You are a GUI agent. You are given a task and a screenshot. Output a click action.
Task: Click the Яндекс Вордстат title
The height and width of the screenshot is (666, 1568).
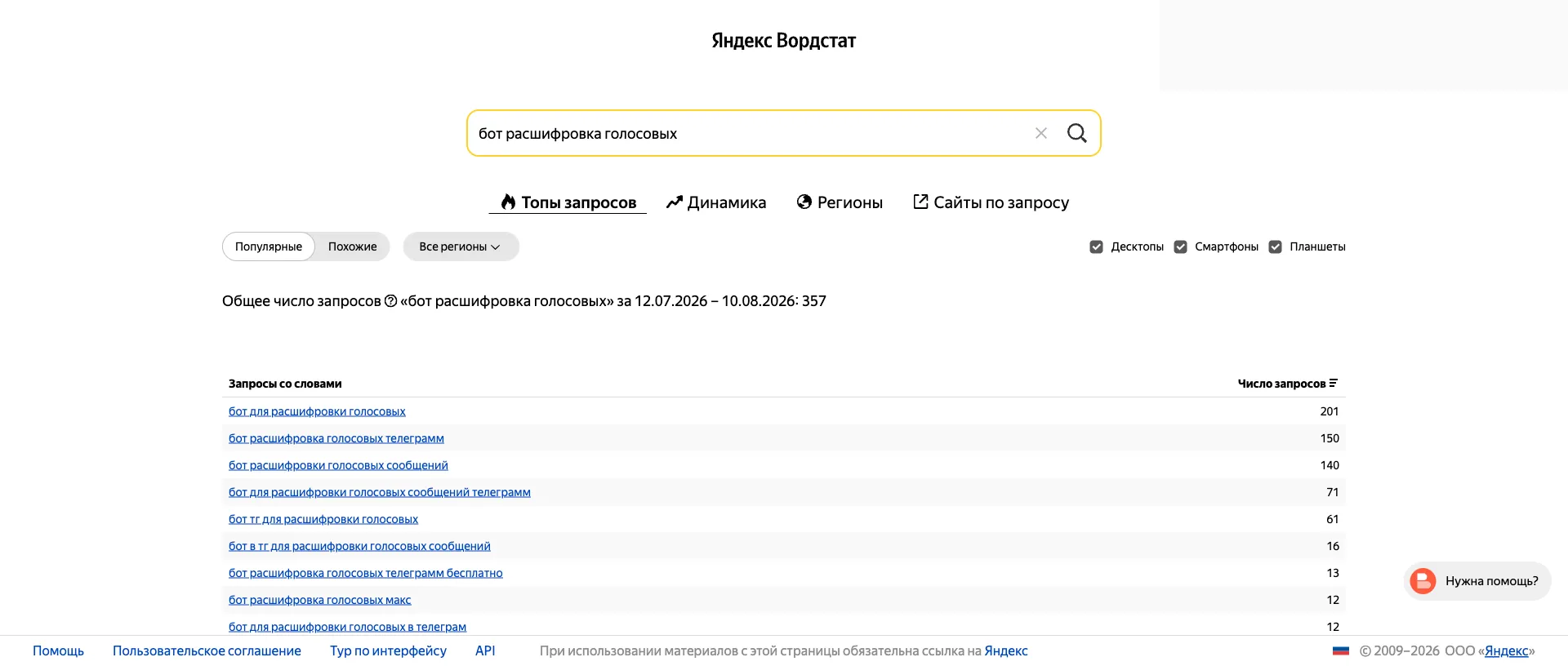point(784,41)
